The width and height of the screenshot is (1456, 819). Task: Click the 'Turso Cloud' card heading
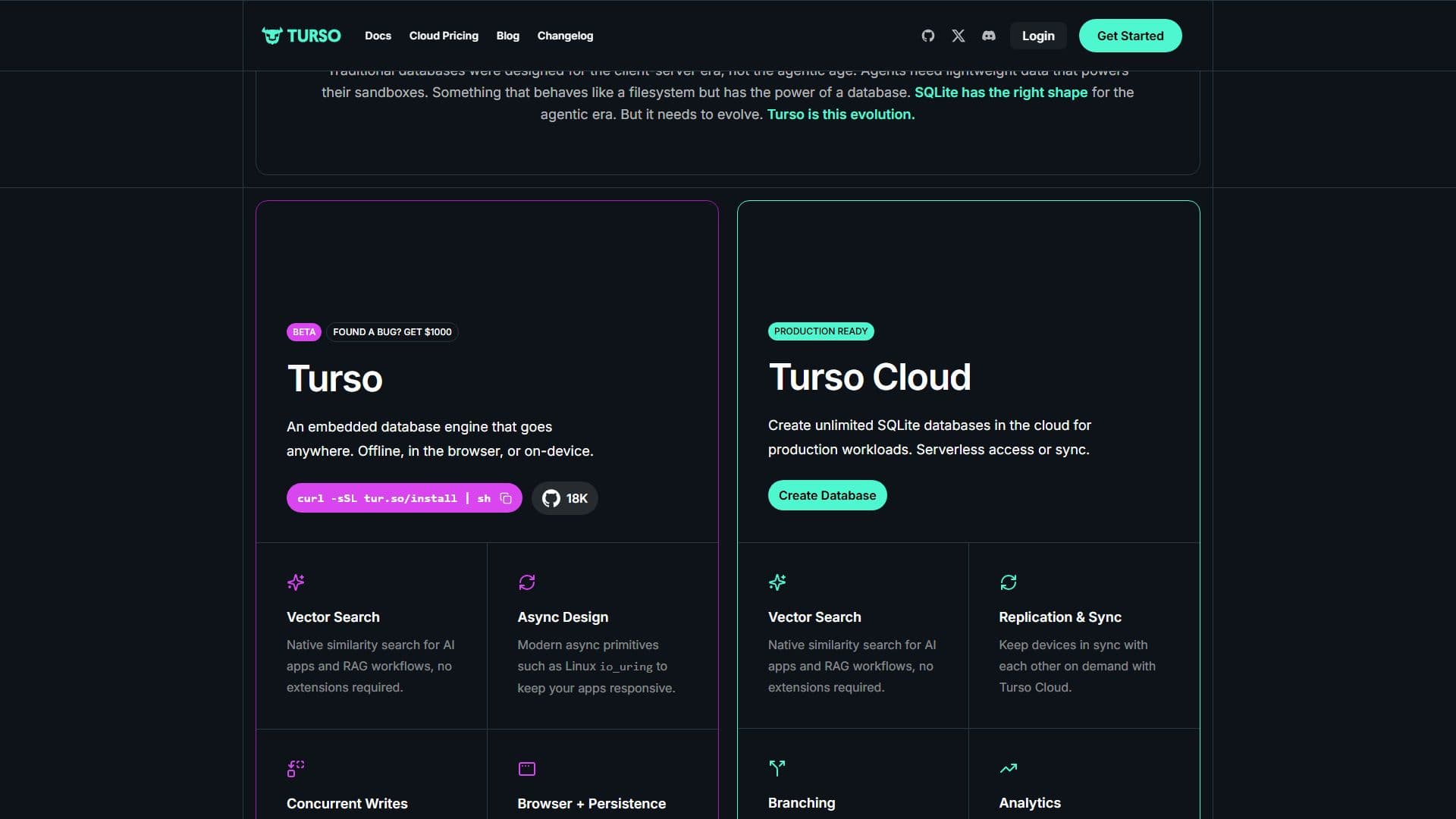tap(870, 377)
